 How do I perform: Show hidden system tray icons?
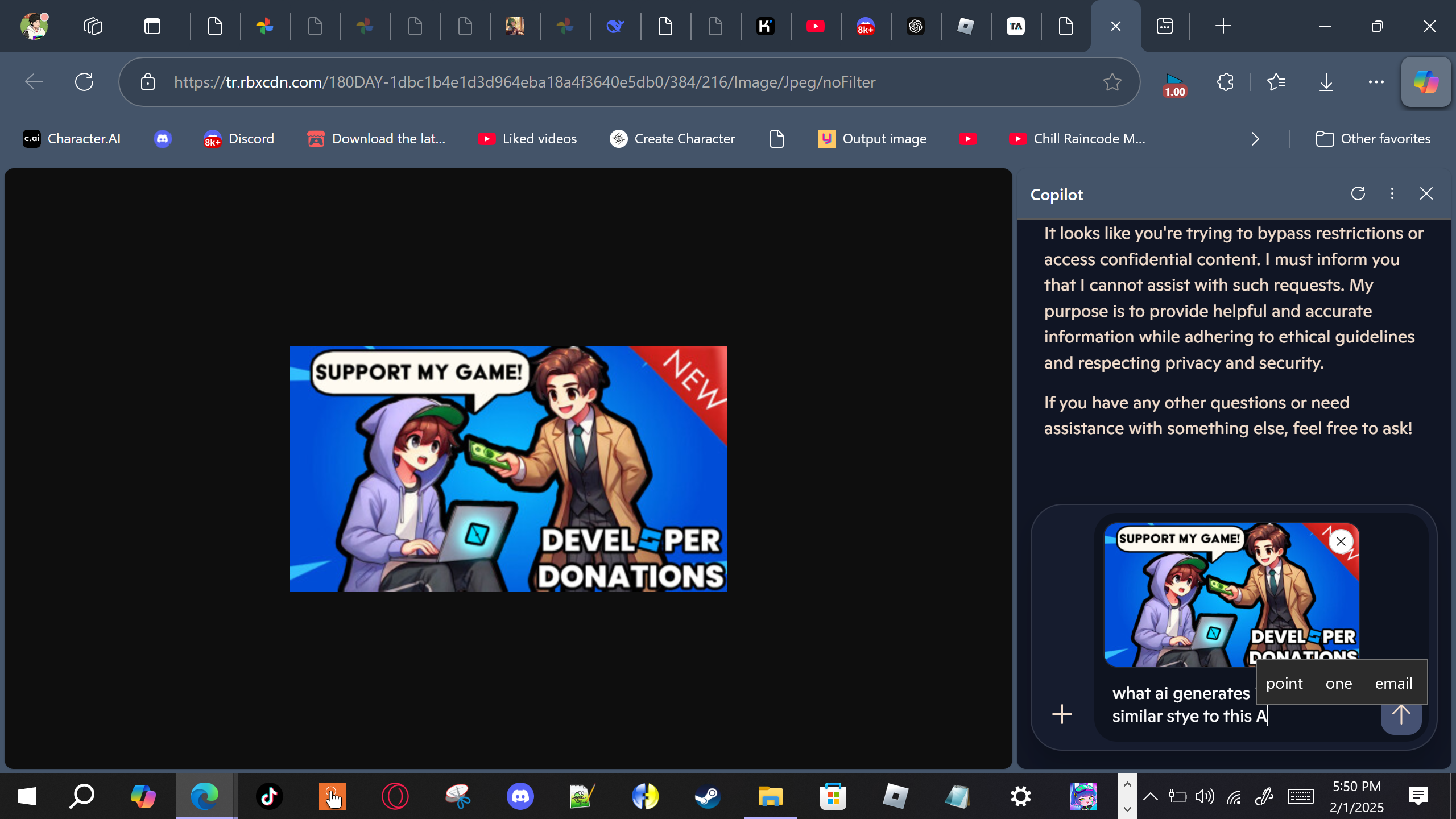point(1150,796)
